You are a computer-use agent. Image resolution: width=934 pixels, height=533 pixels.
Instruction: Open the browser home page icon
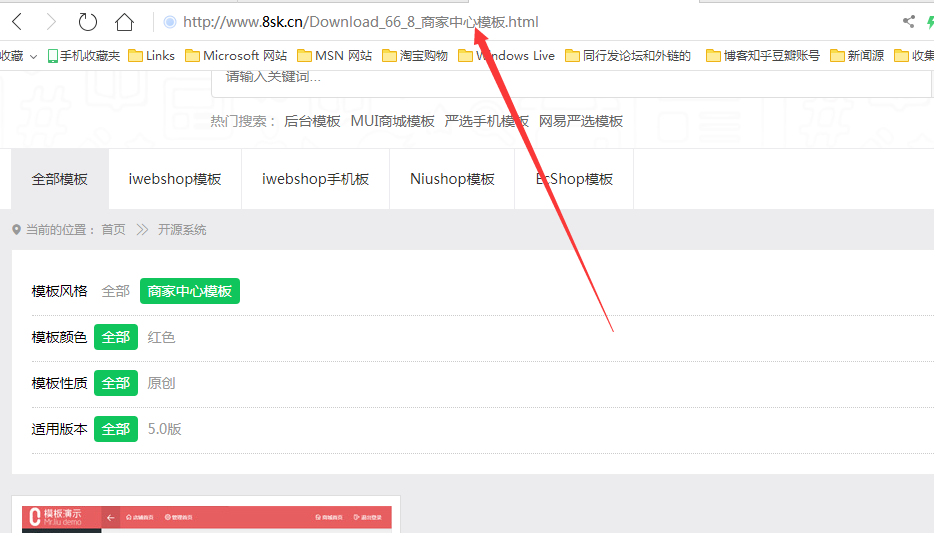coord(124,22)
